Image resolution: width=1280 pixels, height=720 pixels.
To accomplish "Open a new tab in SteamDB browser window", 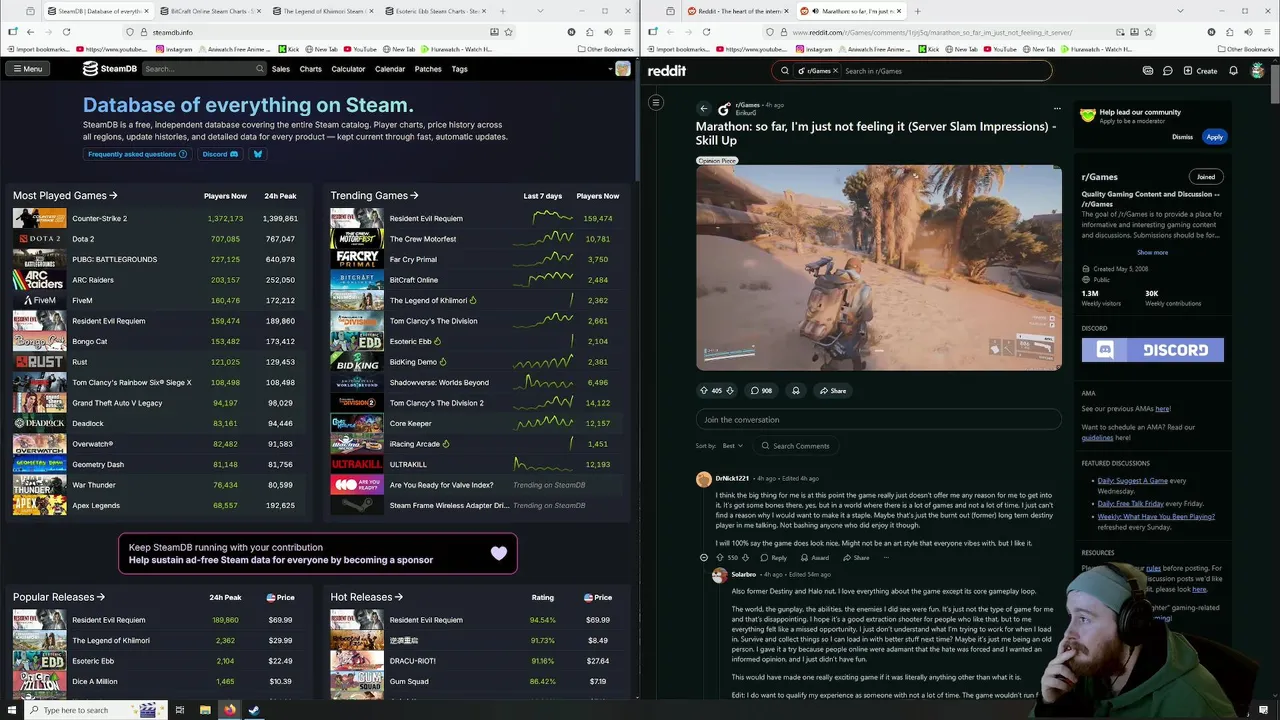I will (502, 11).
